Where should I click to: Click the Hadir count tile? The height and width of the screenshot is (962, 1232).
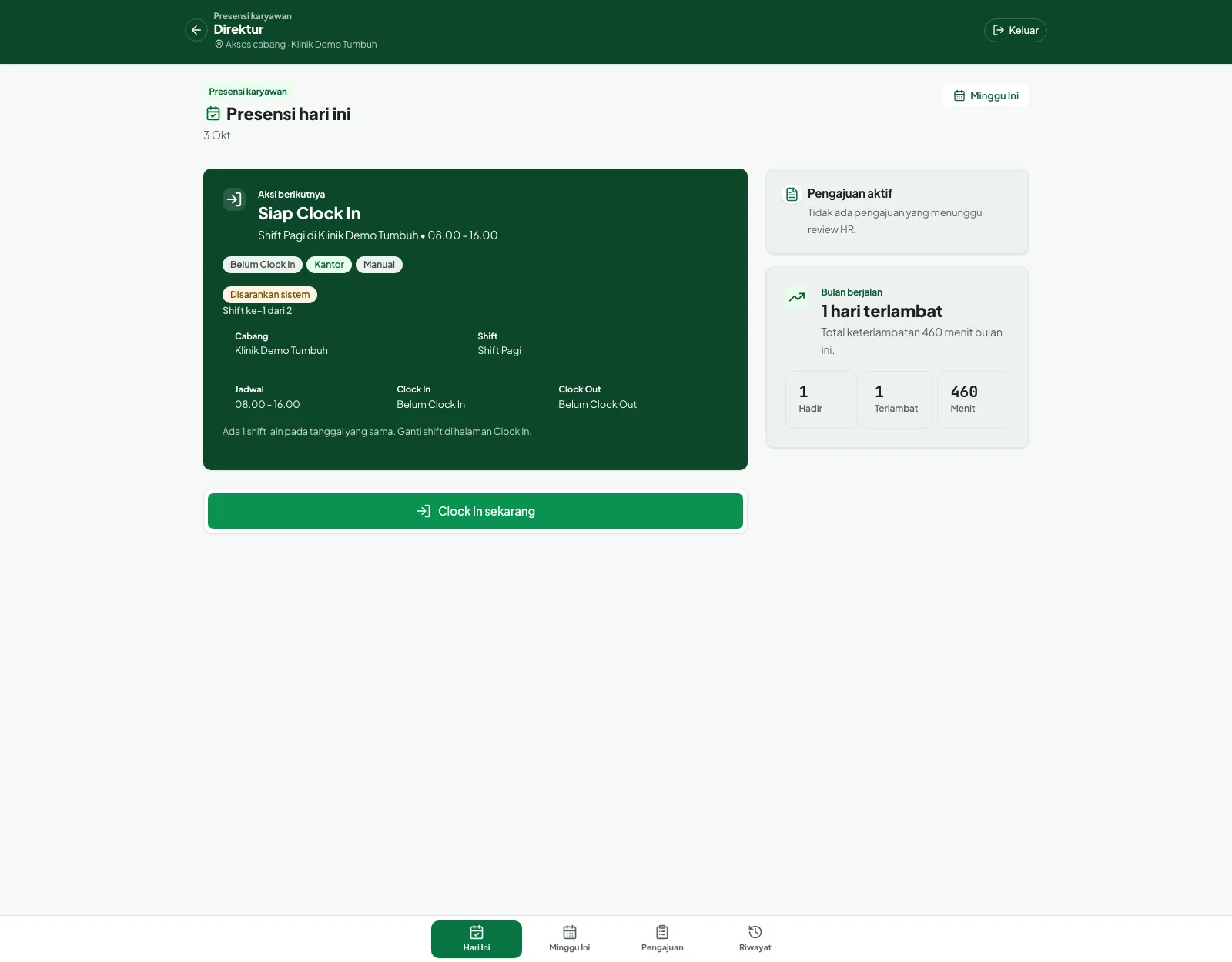821,399
